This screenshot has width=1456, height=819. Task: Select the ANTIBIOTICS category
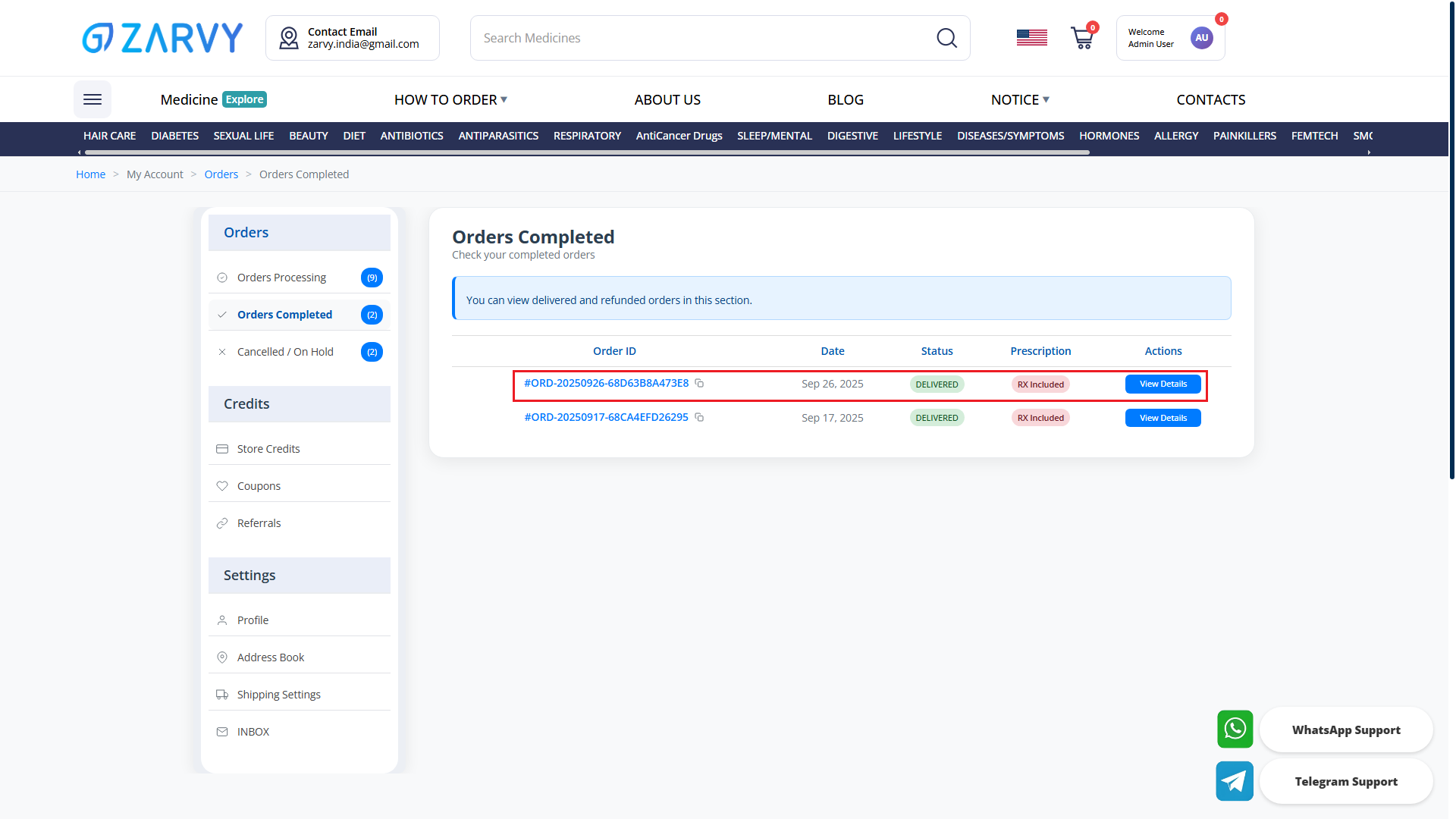pos(412,136)
